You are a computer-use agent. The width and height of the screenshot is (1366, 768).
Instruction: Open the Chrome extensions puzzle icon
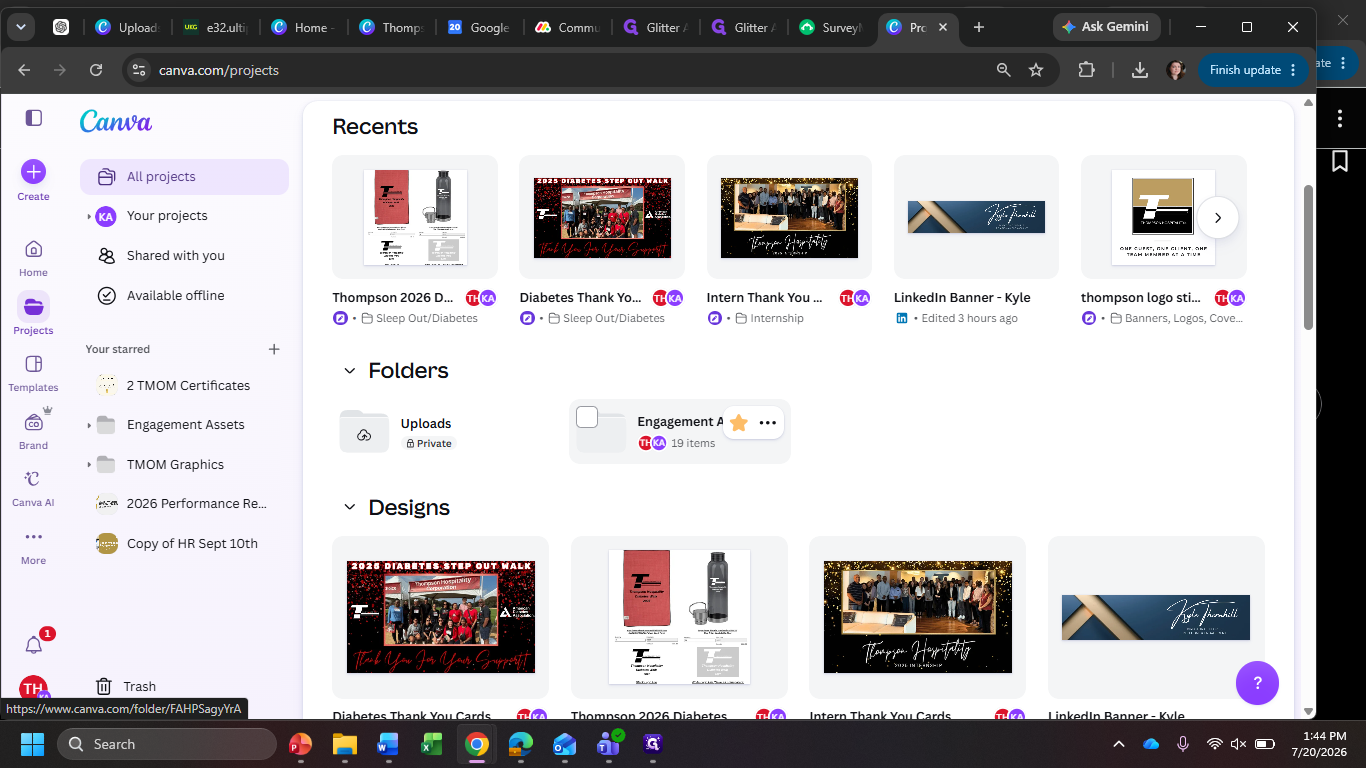click(x=1087, y=70)
